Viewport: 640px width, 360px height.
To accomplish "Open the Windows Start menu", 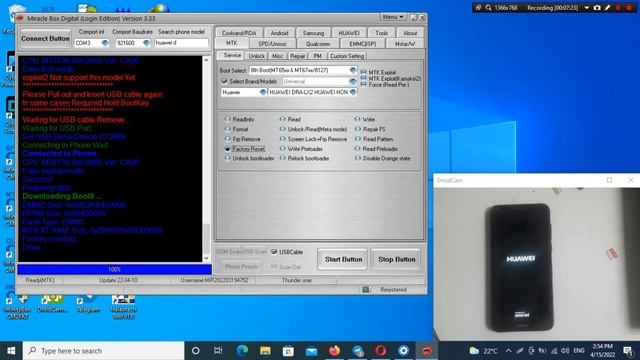I will 11,351.
